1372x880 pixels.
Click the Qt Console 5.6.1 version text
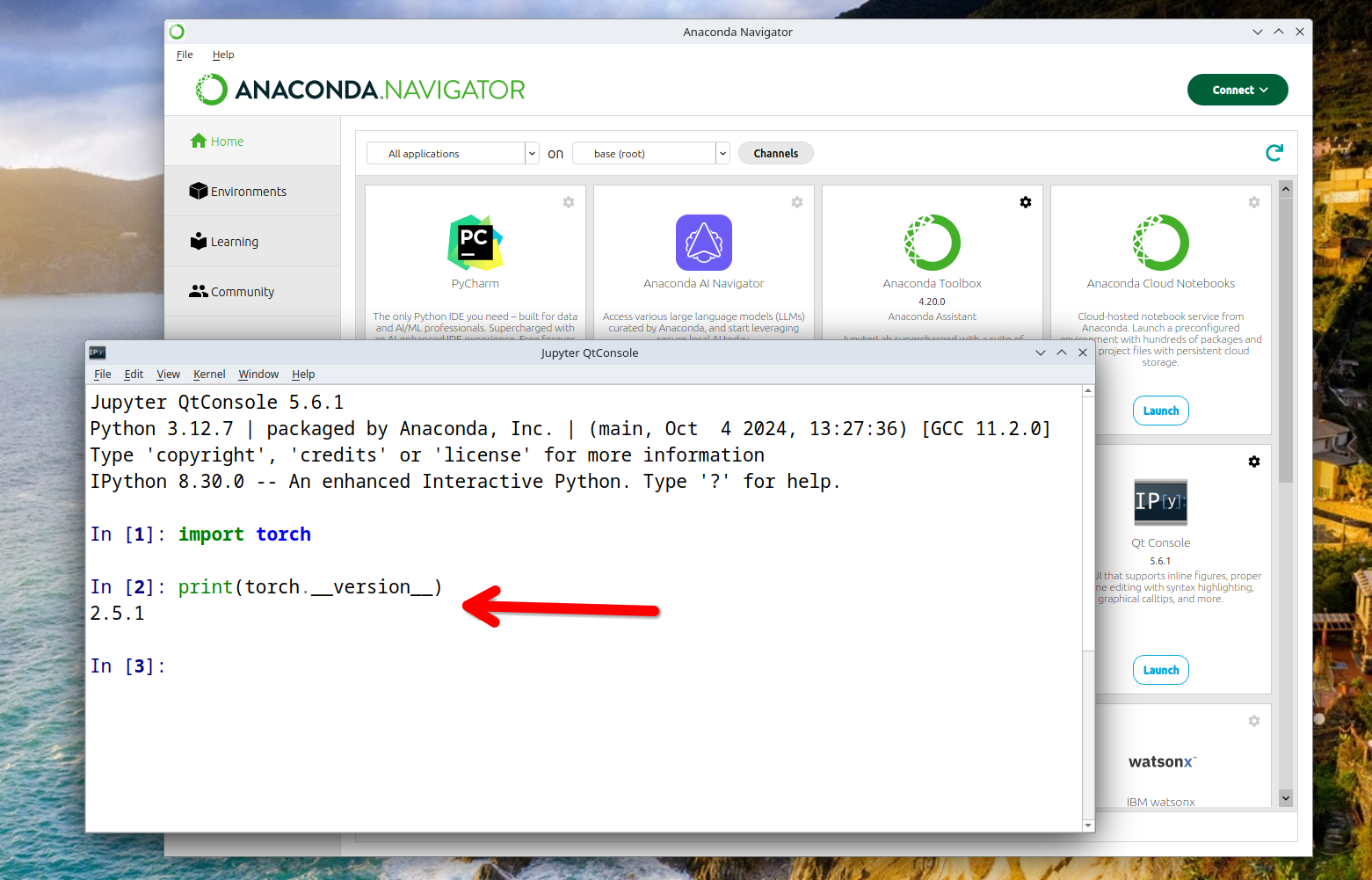(1161, 561)
